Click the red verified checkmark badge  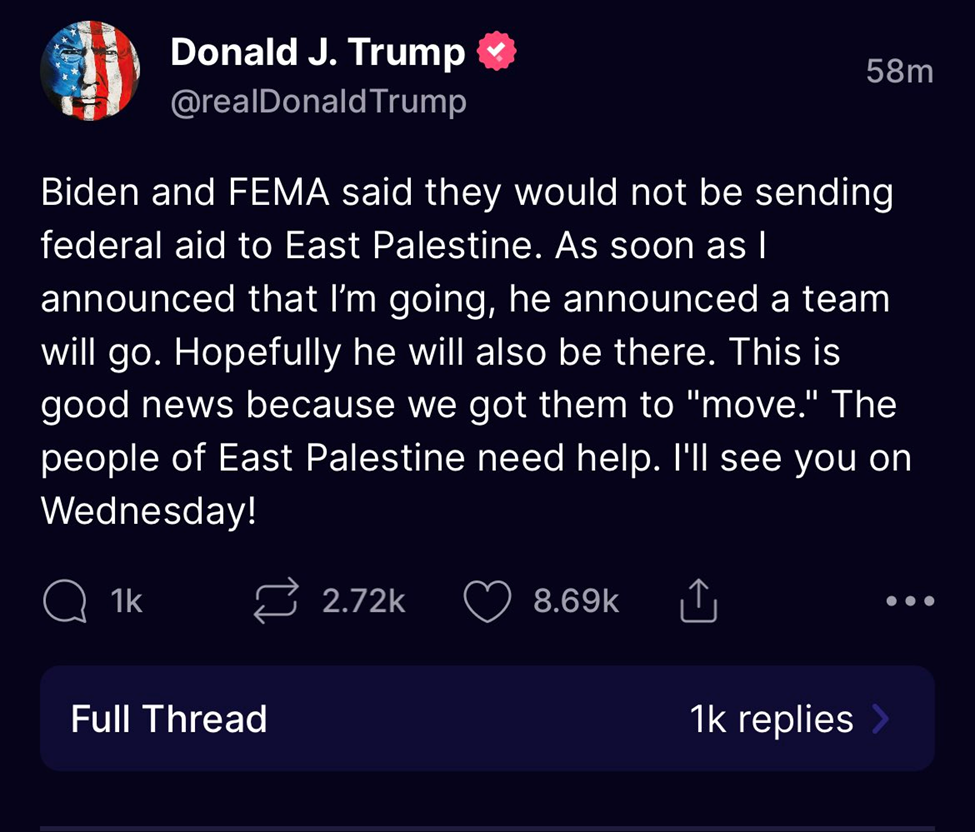click(x=497, y=53)
